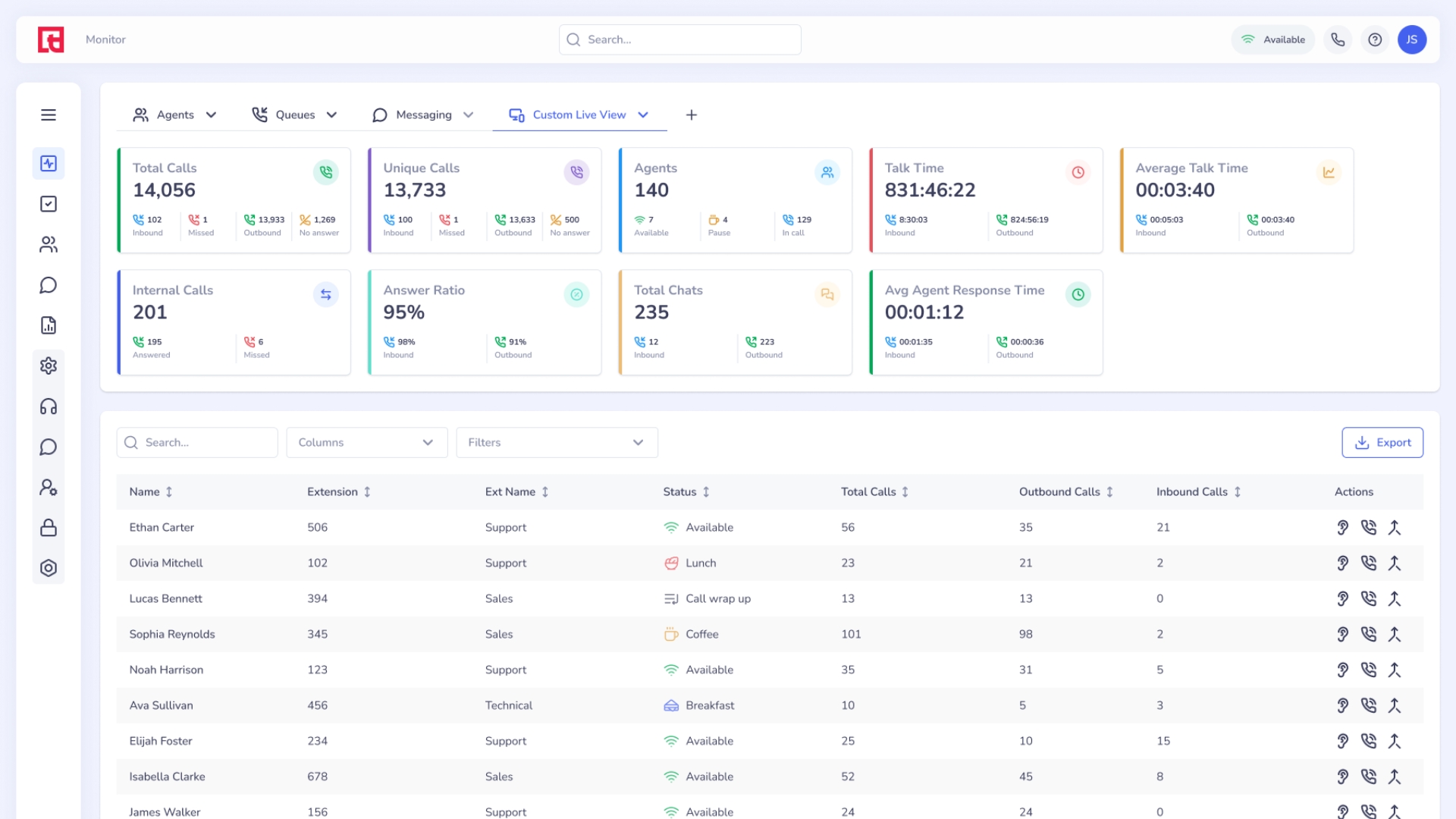Click the Export button

(x=1382, y=442)
